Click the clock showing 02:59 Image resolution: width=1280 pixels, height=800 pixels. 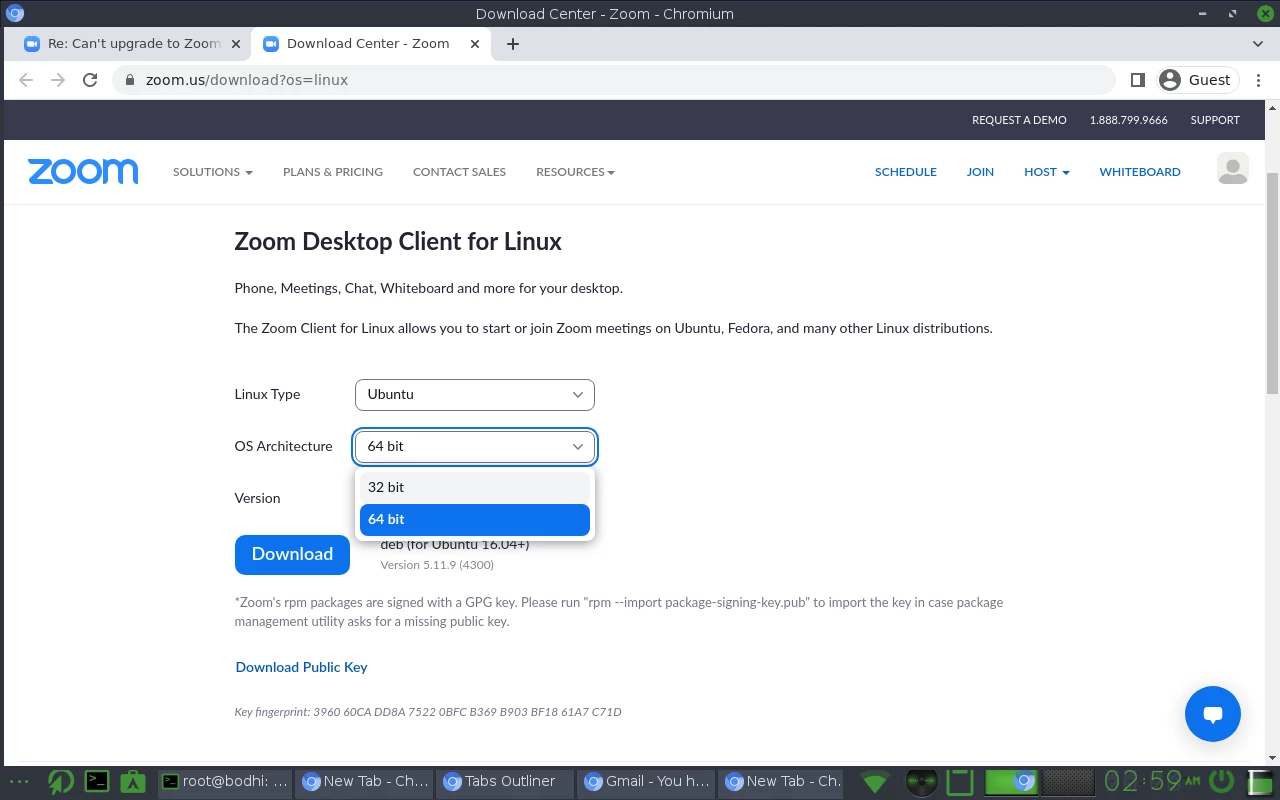[x=1152, y=781]
